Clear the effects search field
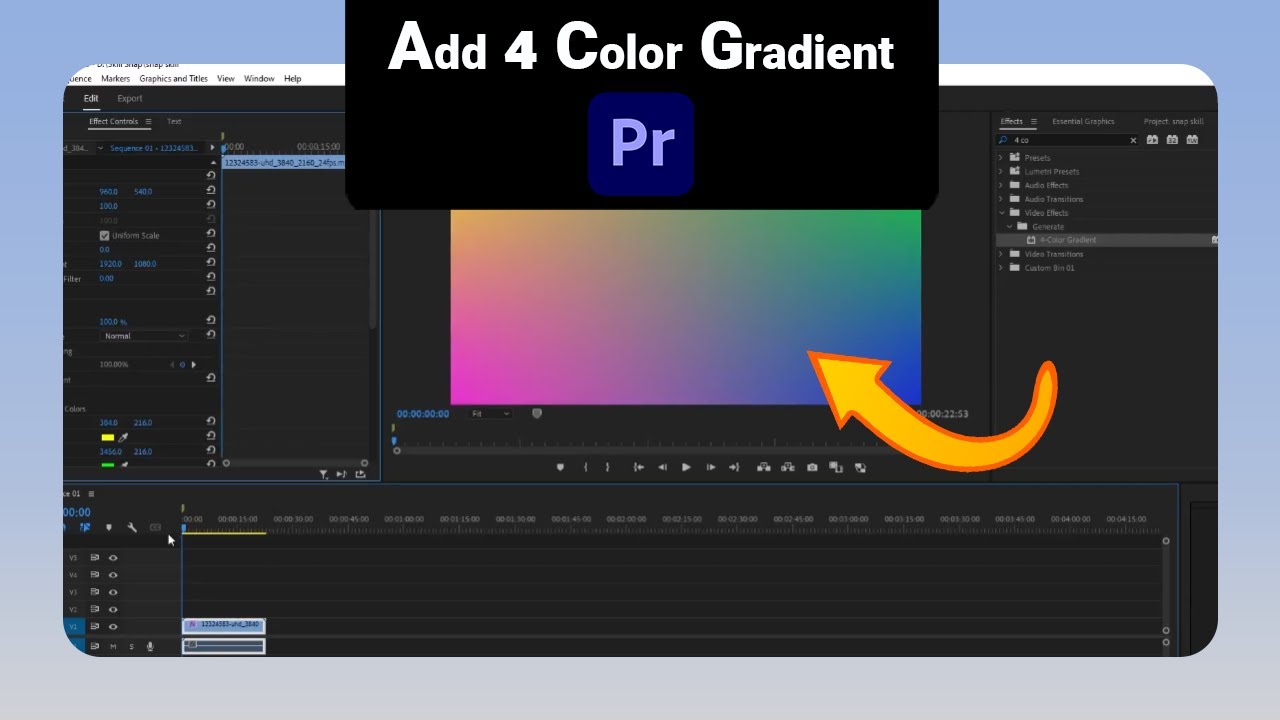Image resolution: width=1280 pixels, height=720 pixels. [1133, 141]
